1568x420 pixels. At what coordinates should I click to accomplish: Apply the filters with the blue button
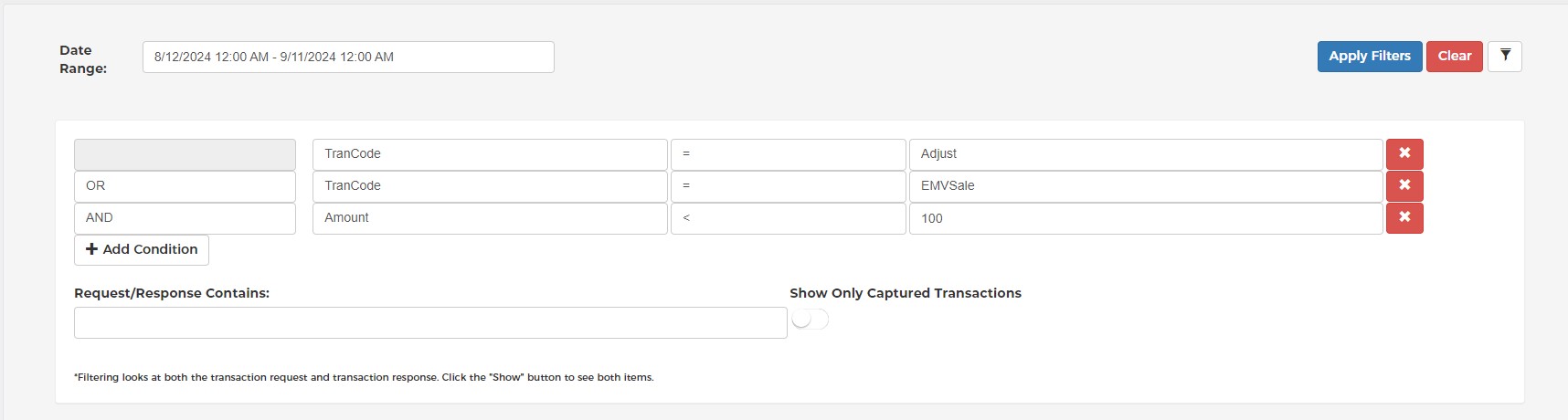click(x=1370, y=57)
